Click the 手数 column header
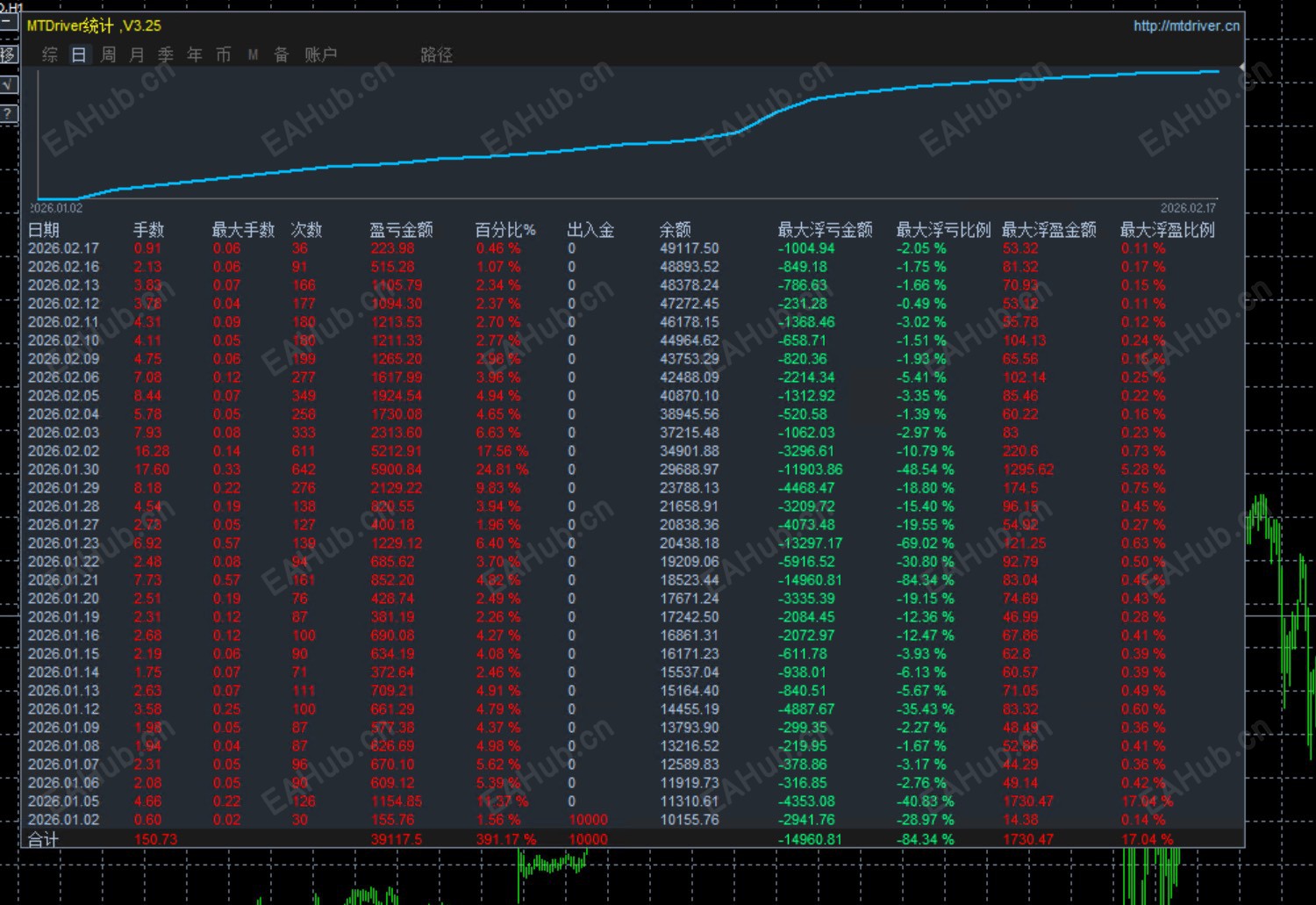 click(x=149, y=230)
